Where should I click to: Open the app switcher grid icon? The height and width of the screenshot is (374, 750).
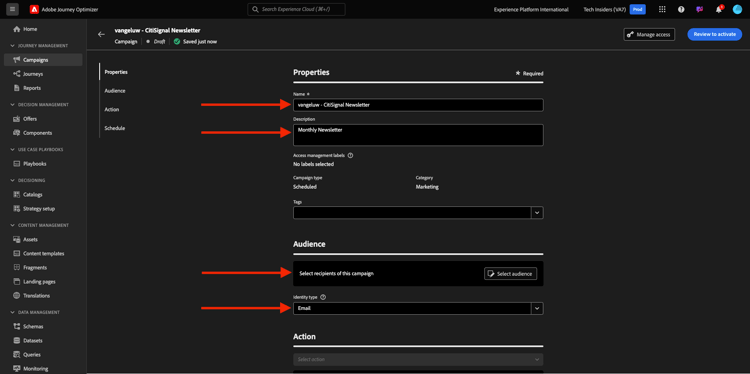pos(662,9)
